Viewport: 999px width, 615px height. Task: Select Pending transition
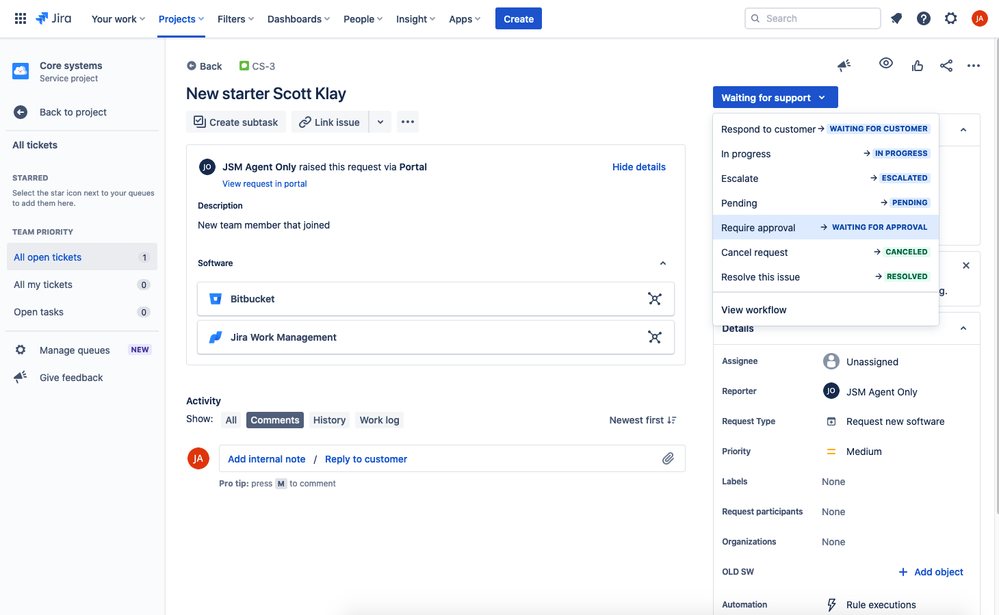pos(826,203)
